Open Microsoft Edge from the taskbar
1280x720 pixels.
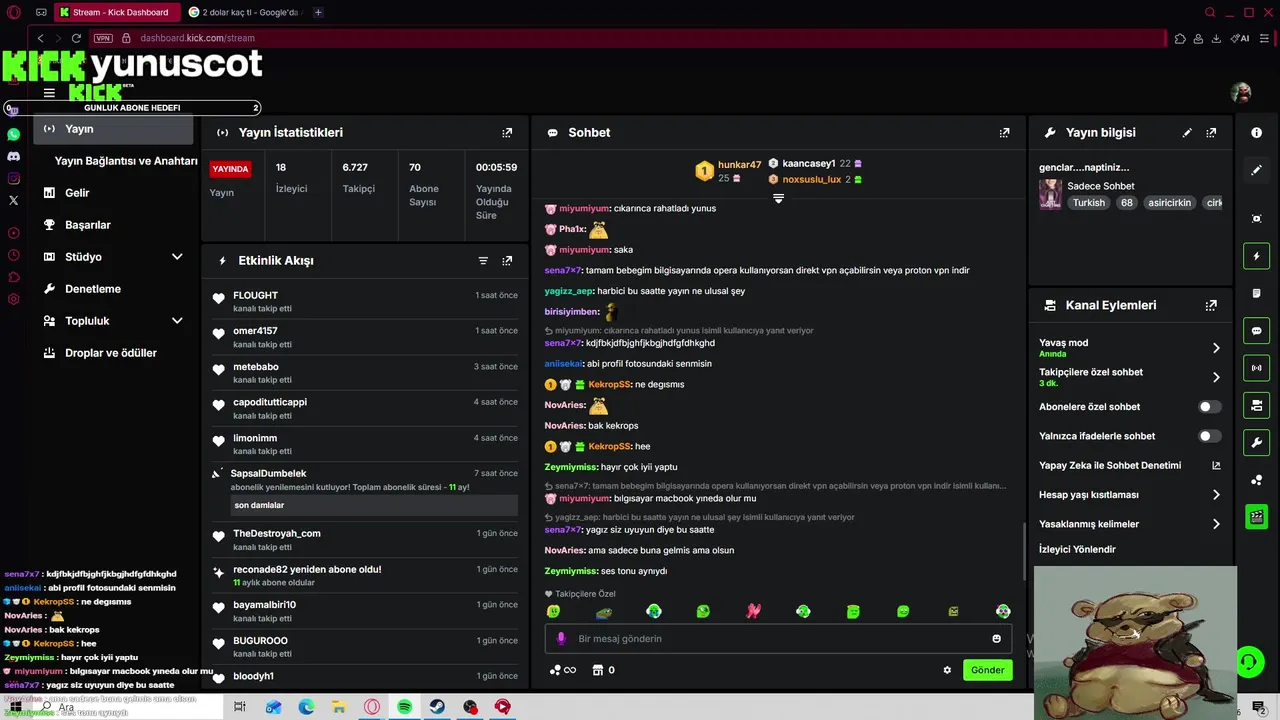point(306,707)
